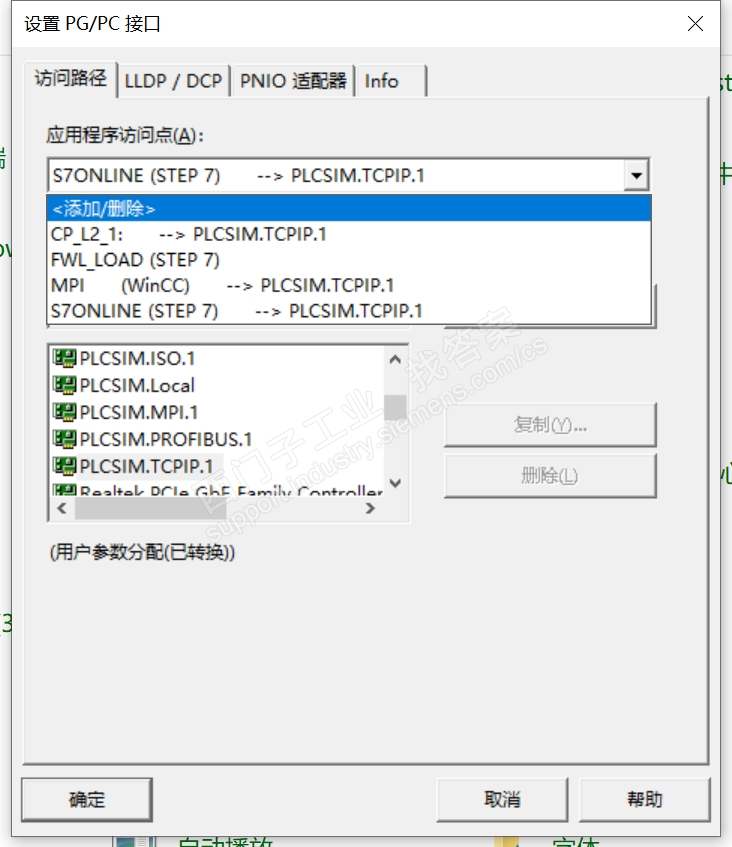732x847 pixels.
Task: Click the PLCSIM.Local adapter icon
Action: [64, 385]
